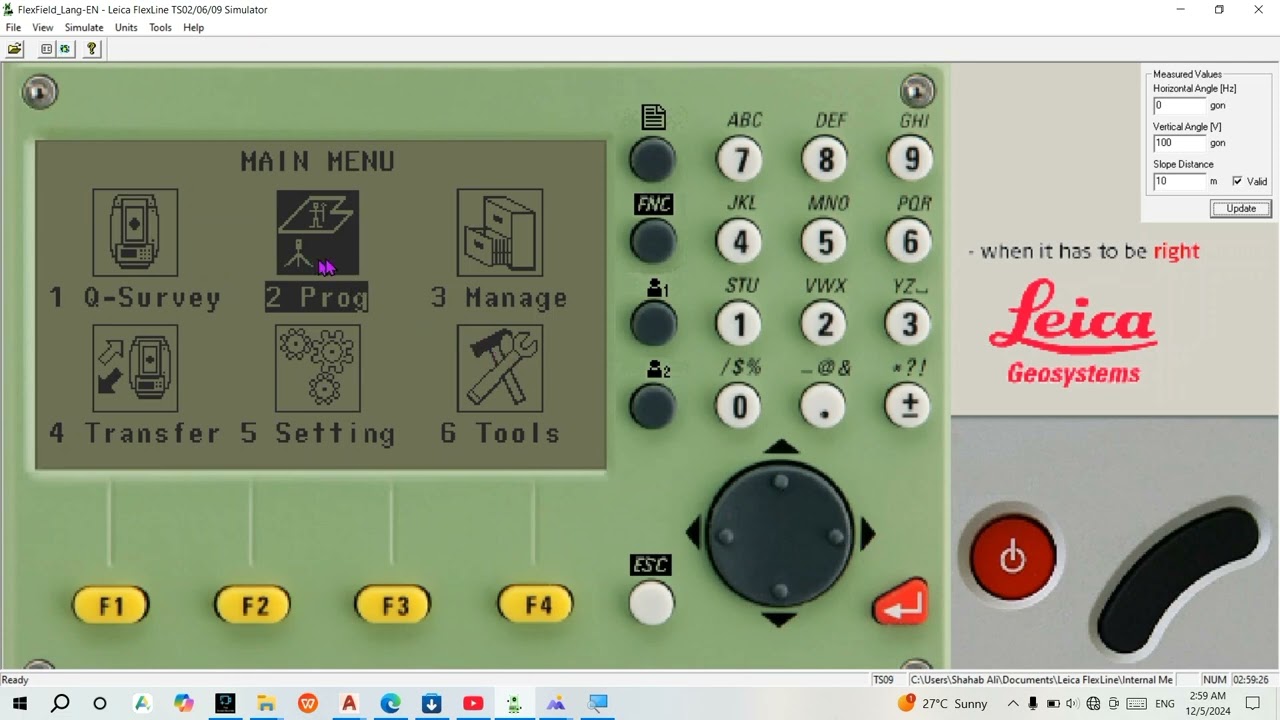
Task: Click the third toolbar icon with green symbol
Action: tap(65, 49)
